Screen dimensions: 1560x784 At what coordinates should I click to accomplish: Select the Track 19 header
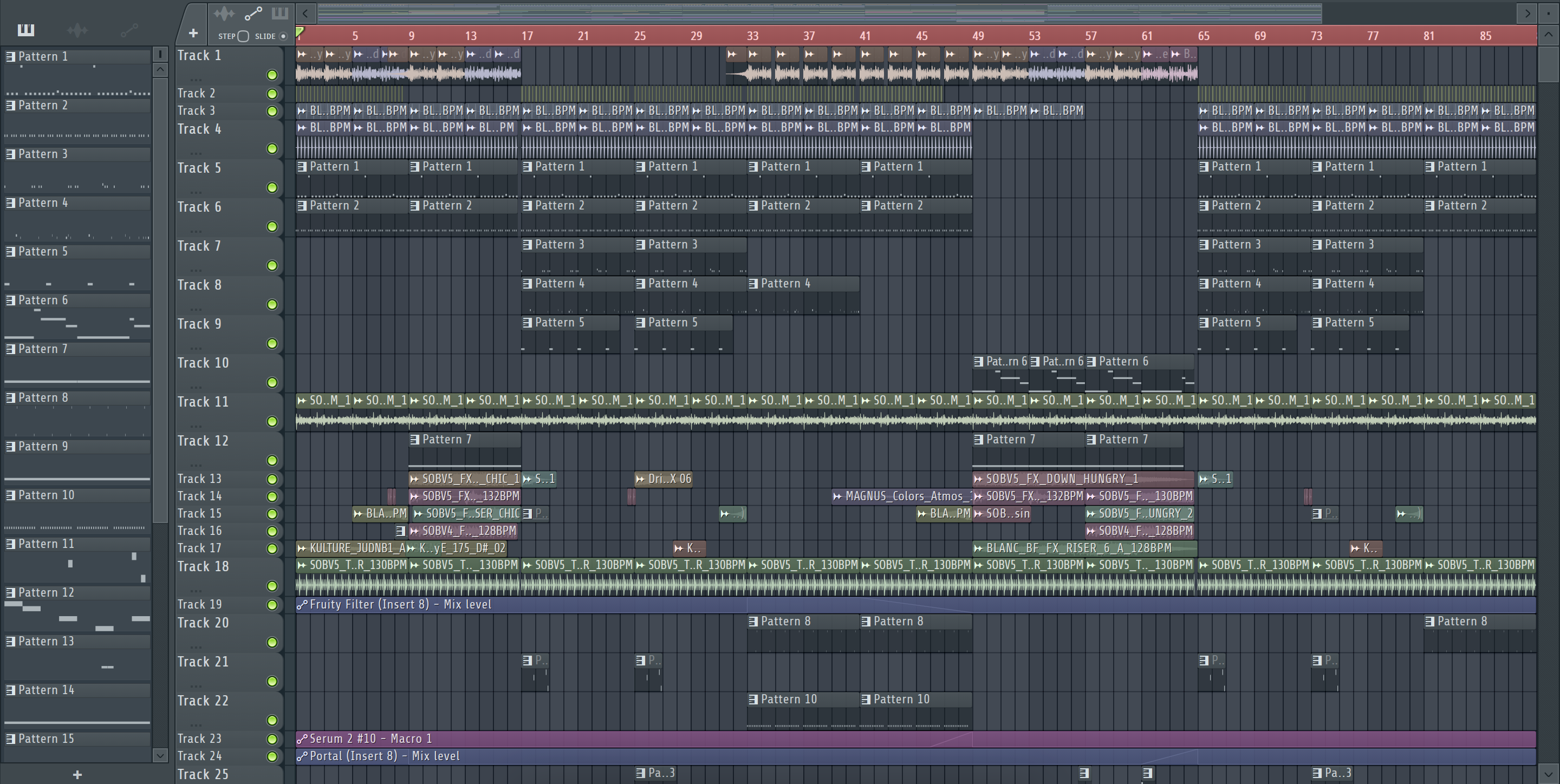pos(230,605)
